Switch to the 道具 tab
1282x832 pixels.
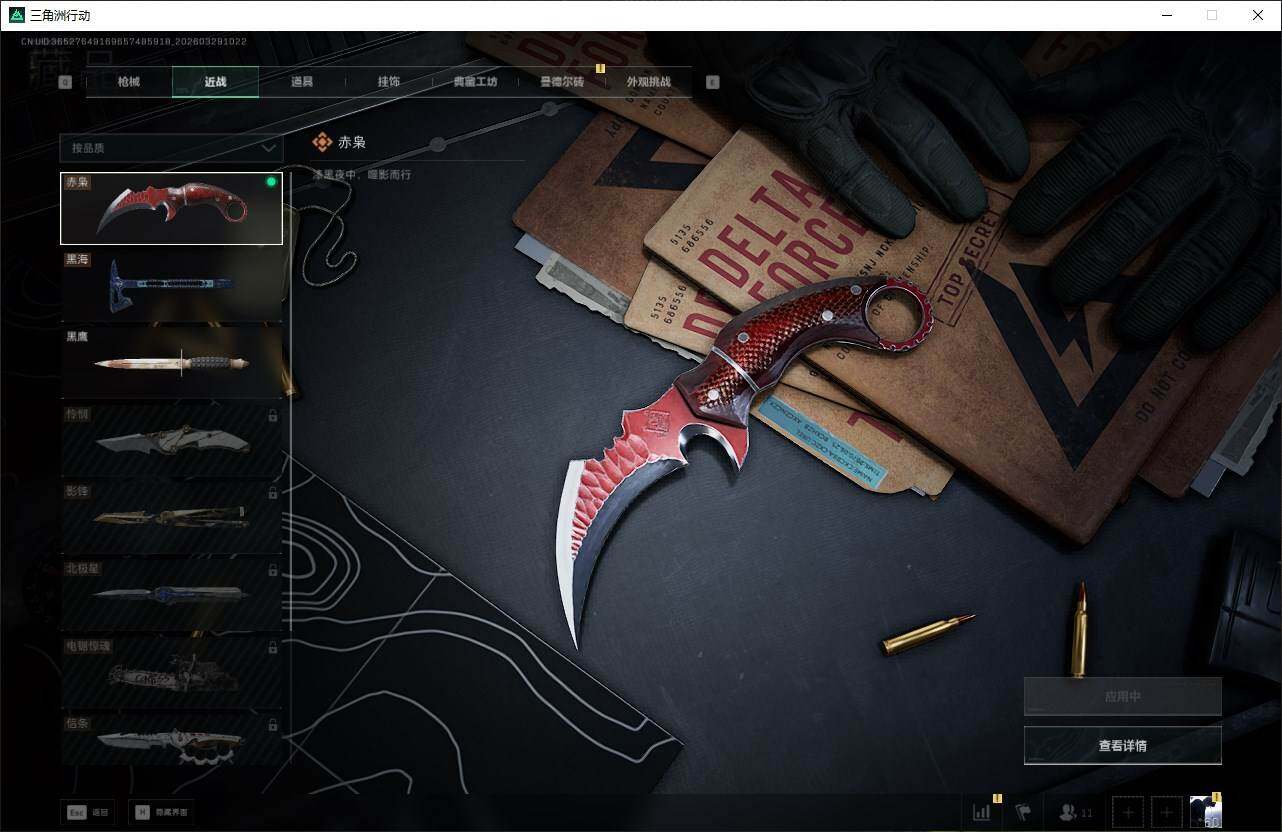coord(302,82)
